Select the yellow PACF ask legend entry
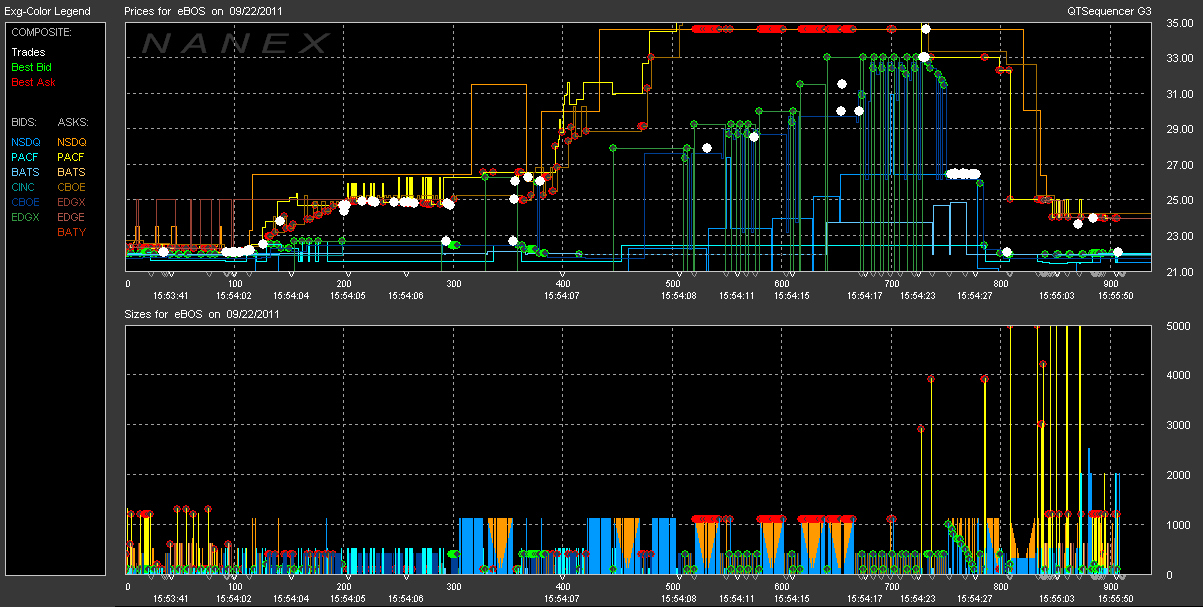 tap(73, 157)
